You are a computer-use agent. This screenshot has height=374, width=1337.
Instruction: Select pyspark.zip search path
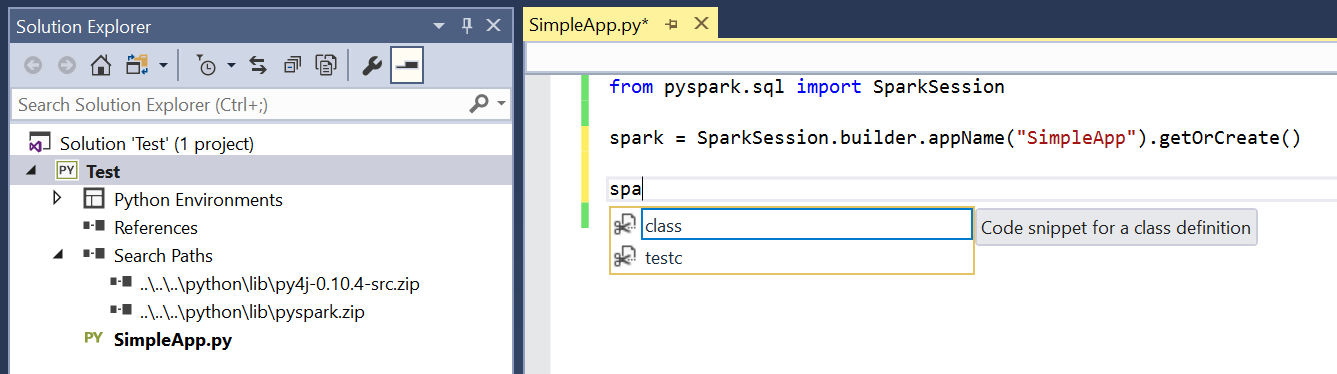(252, 312)
